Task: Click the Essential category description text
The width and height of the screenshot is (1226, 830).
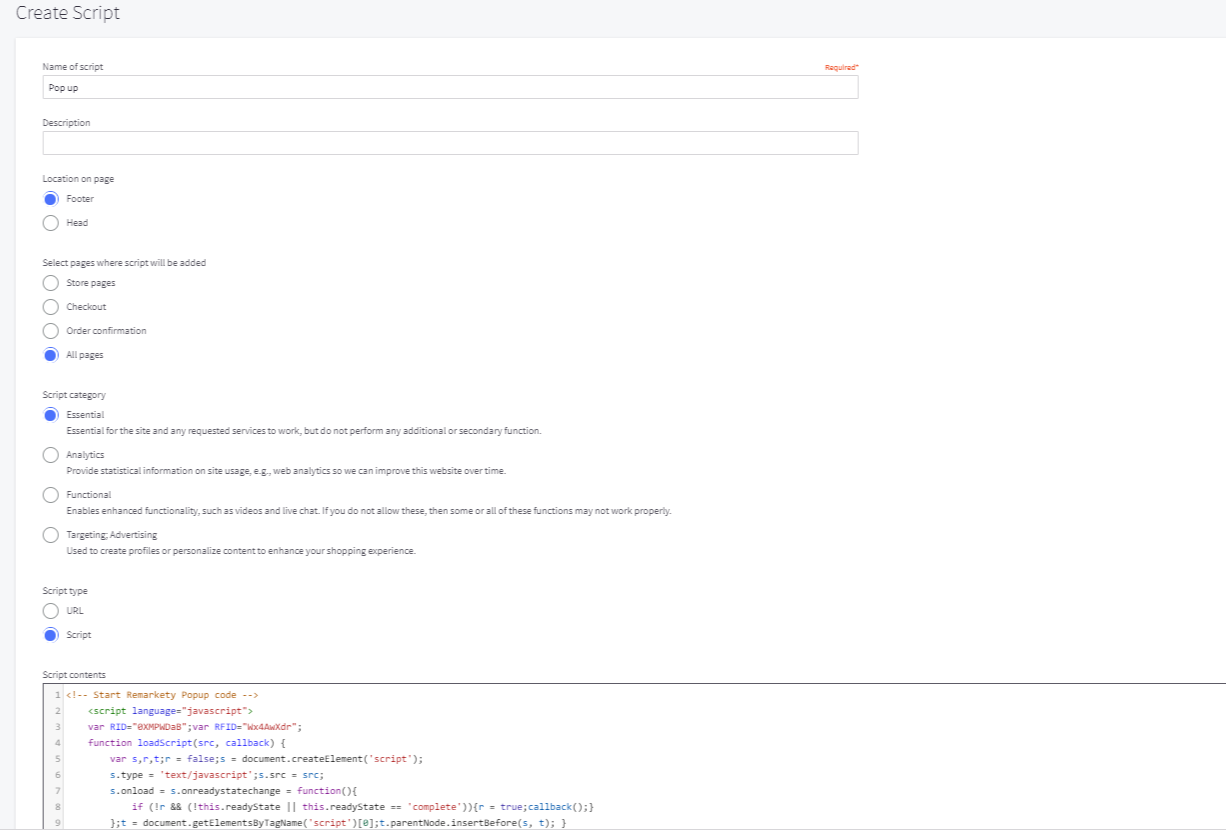Action: coord(303,431)
